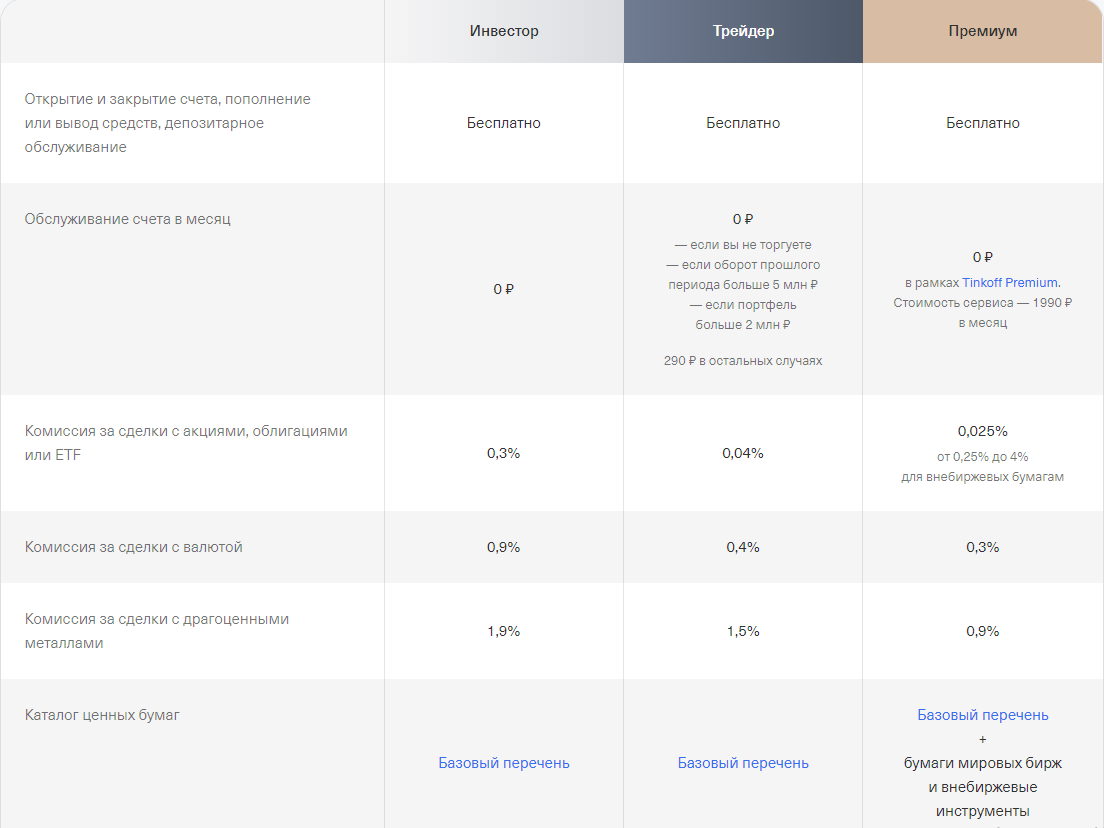The width and height of the screenshot is (1104, 828).
Task: Click the 1,5% Трейдер metals commission
Action: pyautogui.click(x=743, y=631)
